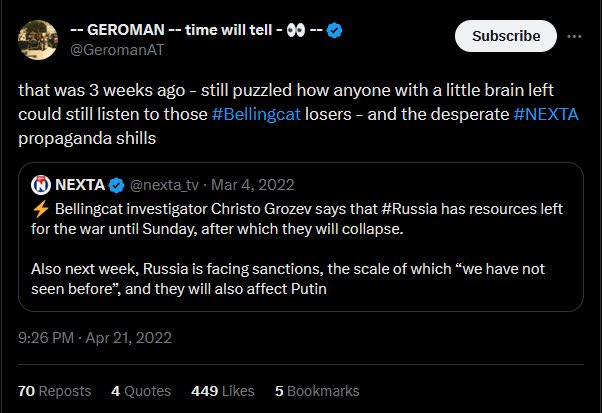Open the quoted NEXTA tweet about Christo Grozev

point(301,237)
